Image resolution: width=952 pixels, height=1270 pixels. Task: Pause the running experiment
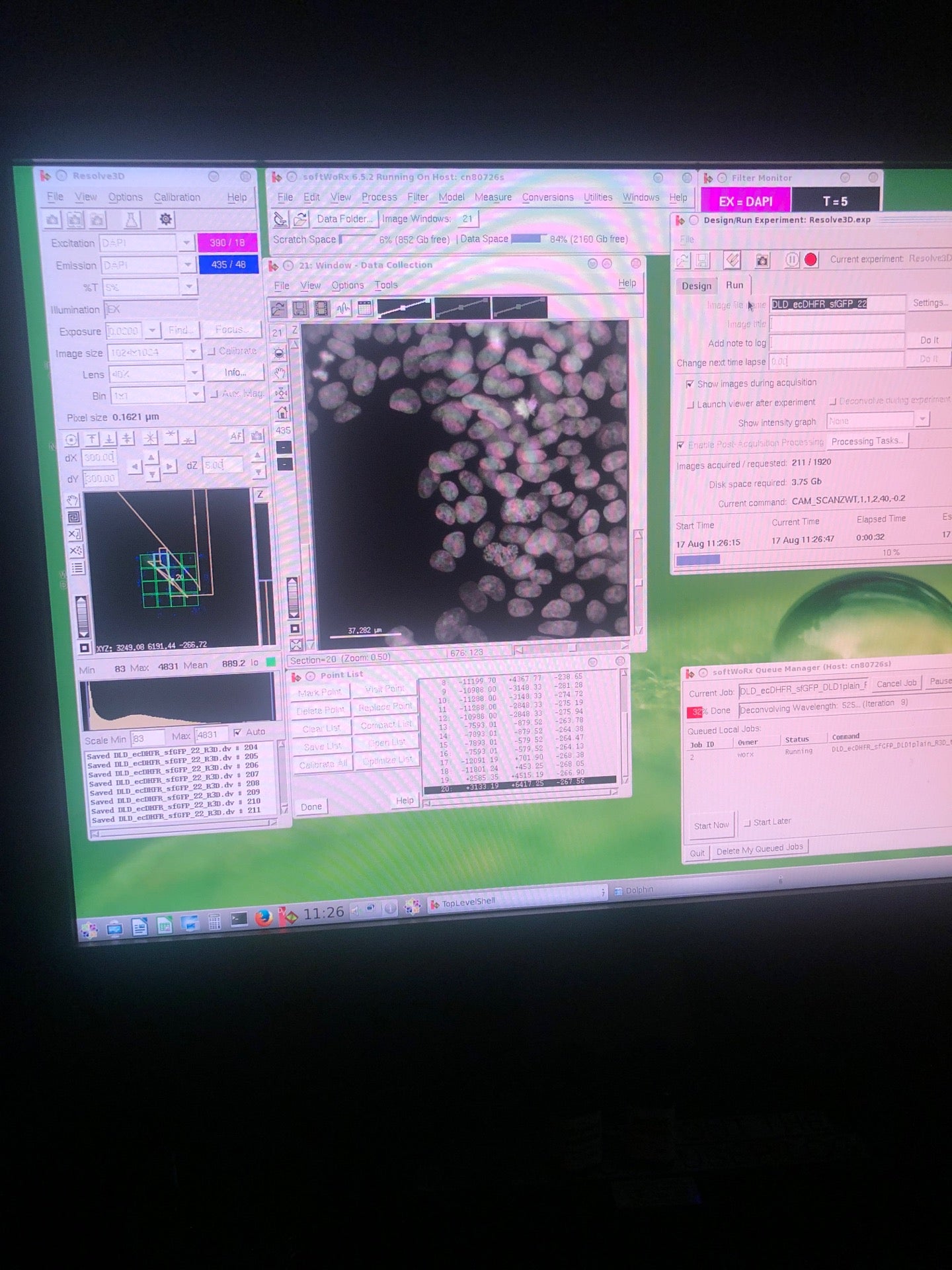tap(791, 260)
